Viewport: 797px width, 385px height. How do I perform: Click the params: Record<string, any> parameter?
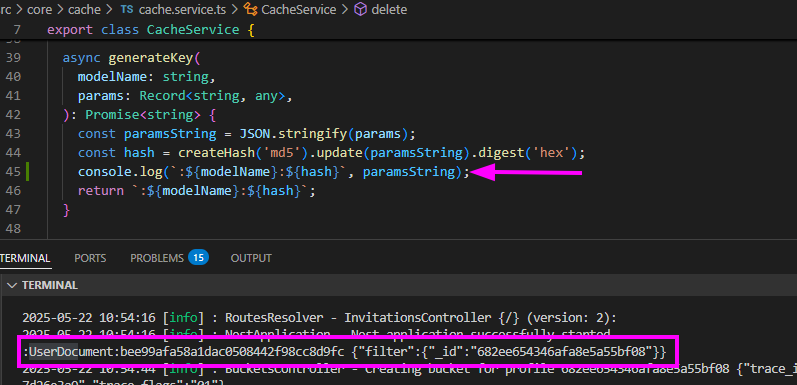click(x=185, y=96)
